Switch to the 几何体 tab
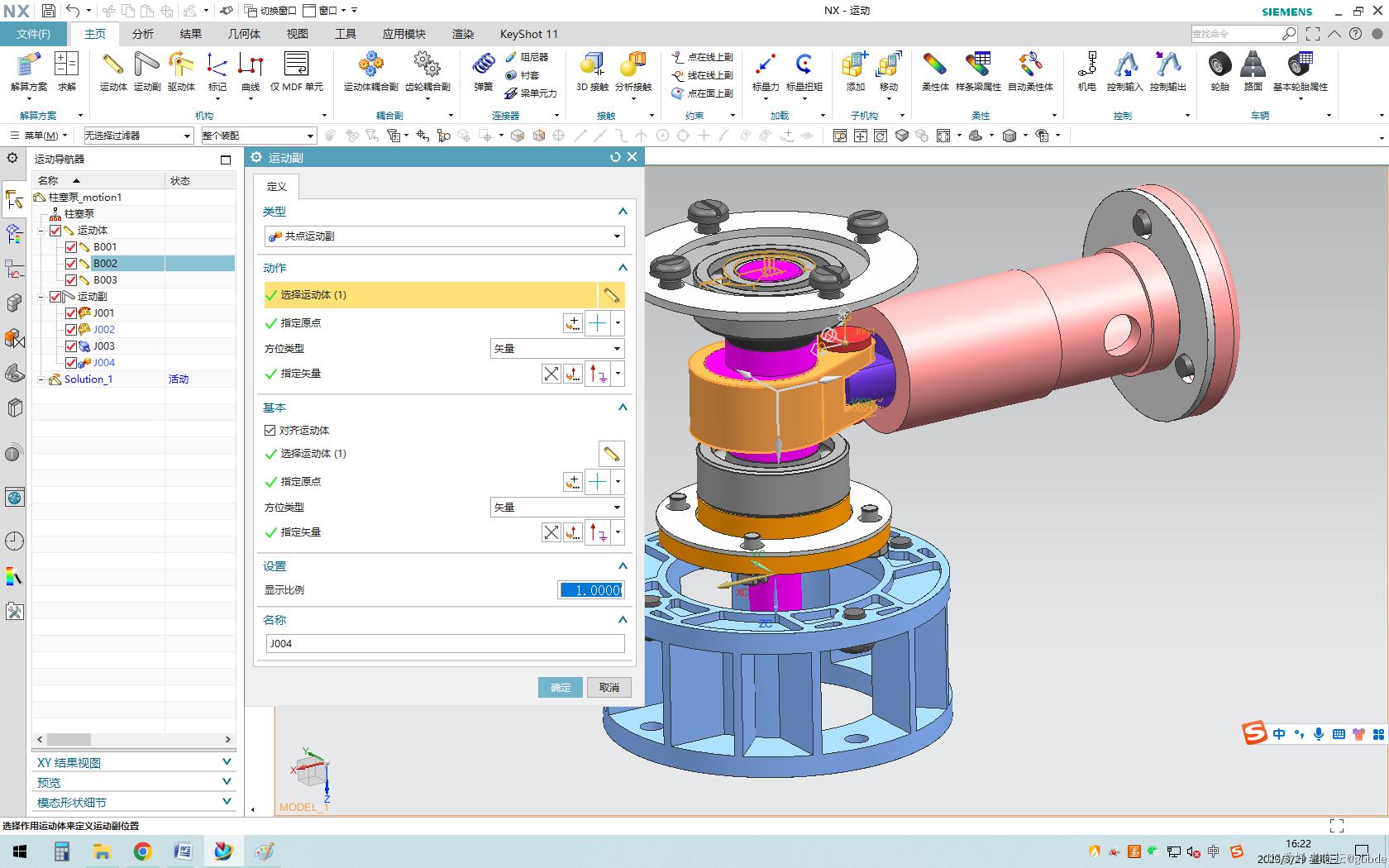 pyautogui.click(x=244, y=34)
